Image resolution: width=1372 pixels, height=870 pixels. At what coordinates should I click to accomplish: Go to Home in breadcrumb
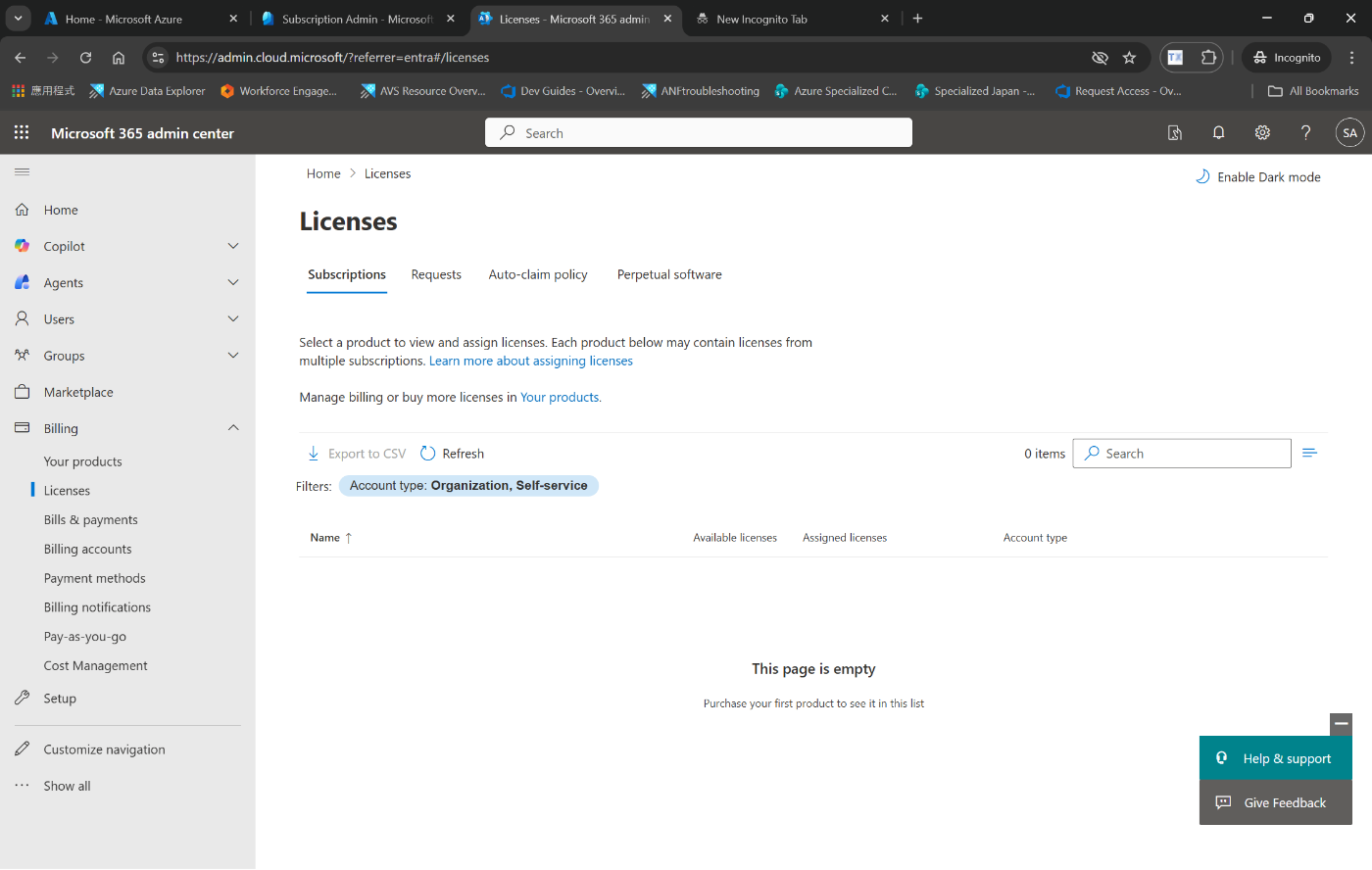pos(323,173)
